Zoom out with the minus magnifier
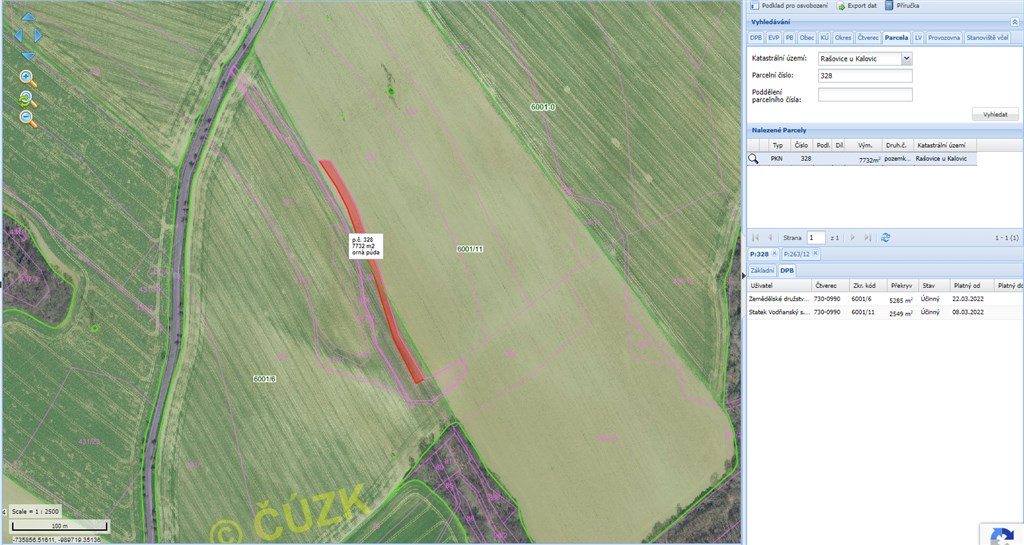 click(28, 119)
